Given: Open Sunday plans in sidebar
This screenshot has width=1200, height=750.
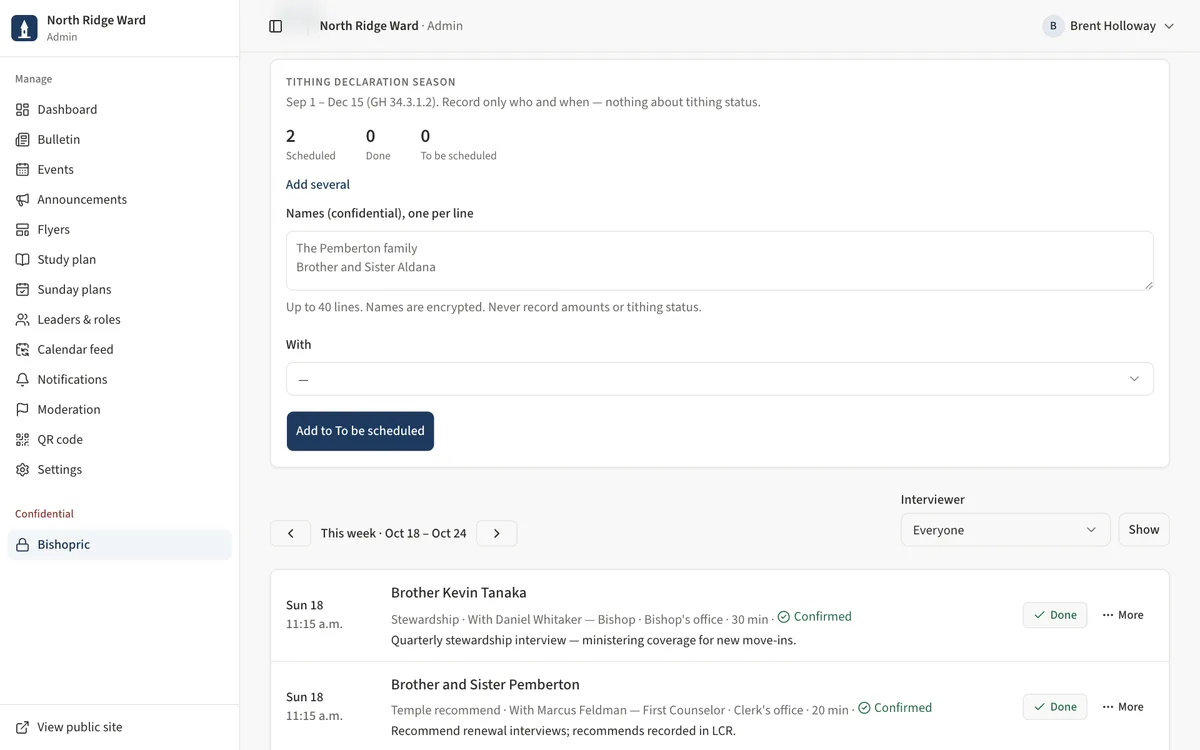Looking at the screenshot, I should click(120, 290).
